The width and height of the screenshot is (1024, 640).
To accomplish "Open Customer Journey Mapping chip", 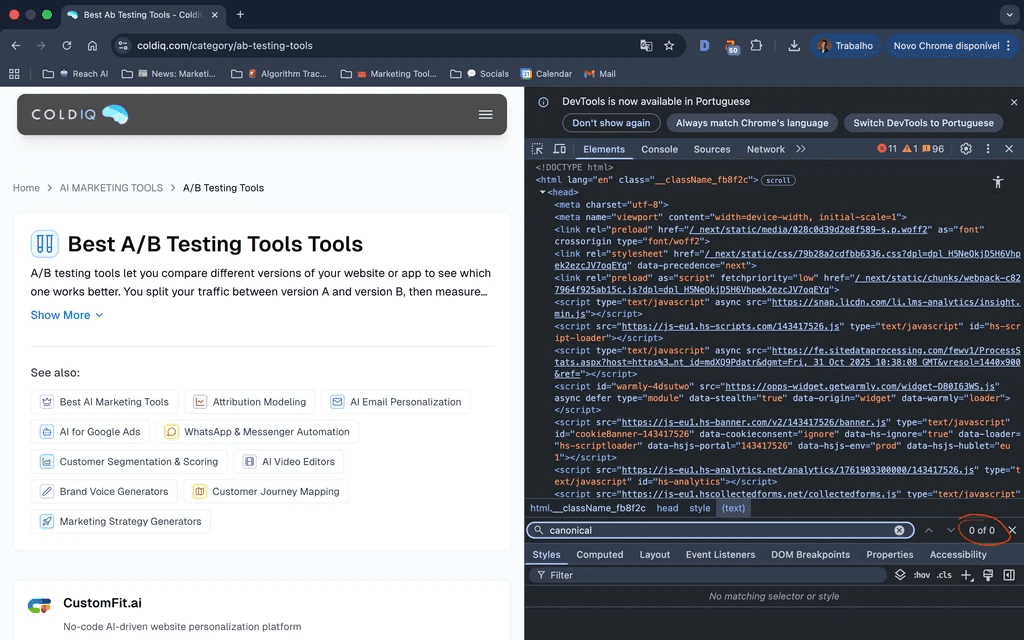I will click(x=266, y=491).
